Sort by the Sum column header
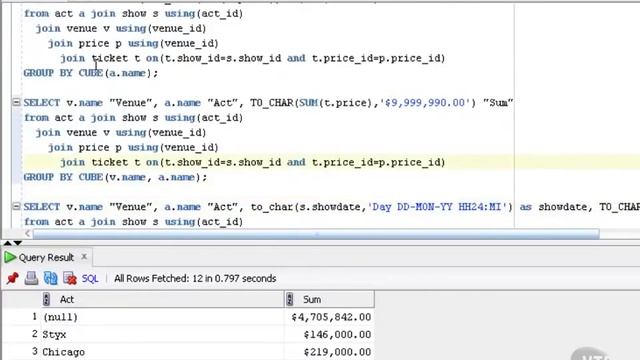The height and width of the screenshot is (360, 640). (x=329, y=299)
